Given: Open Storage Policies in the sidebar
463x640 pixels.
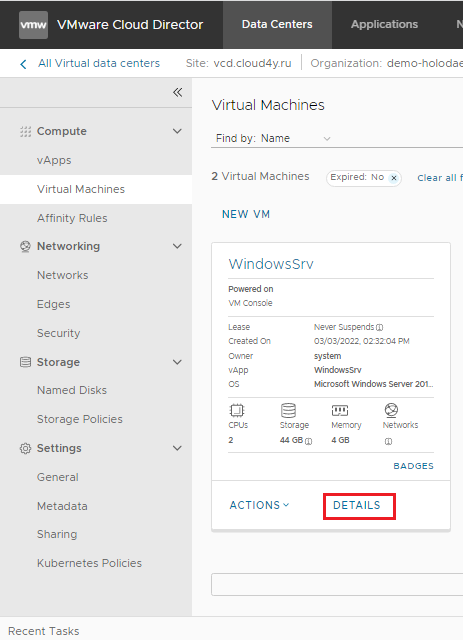Looking at the screenshot, I should click(x=80, y=420).
